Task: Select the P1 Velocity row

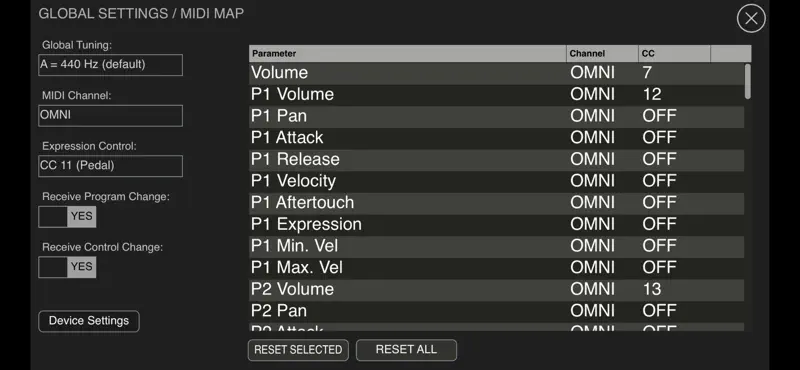Action: (x=496, y=181)
